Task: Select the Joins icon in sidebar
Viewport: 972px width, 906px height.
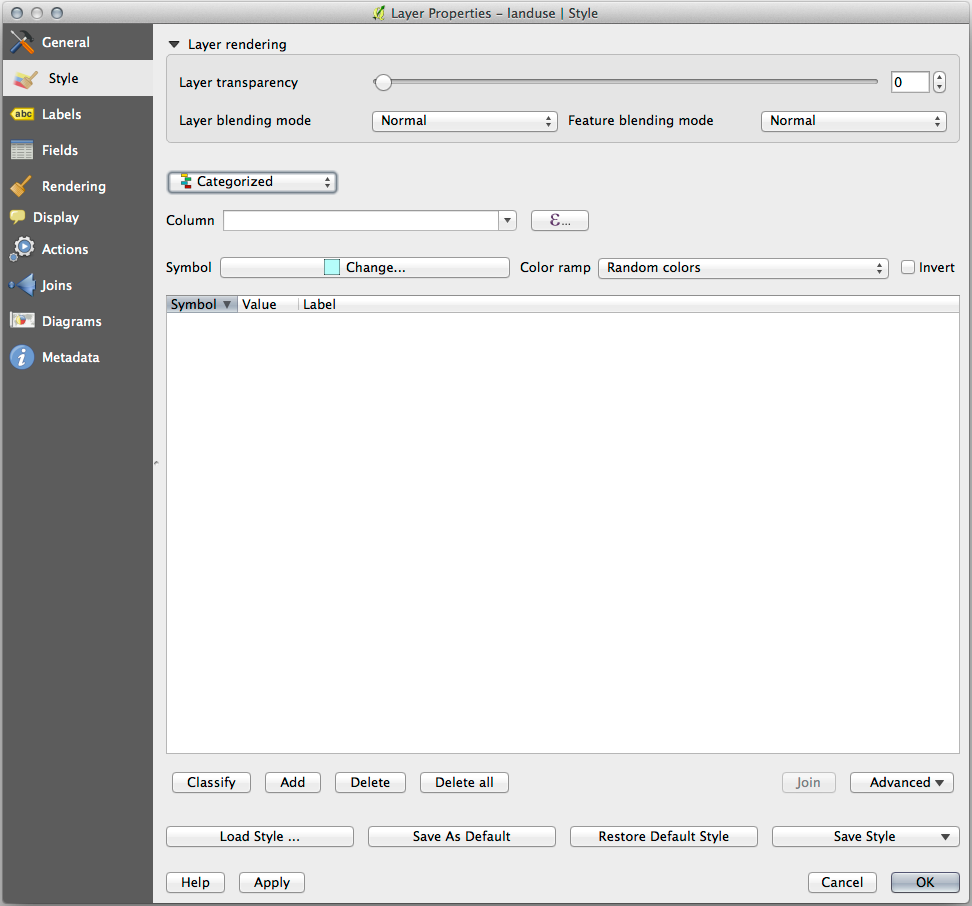Action: (22, 286)
